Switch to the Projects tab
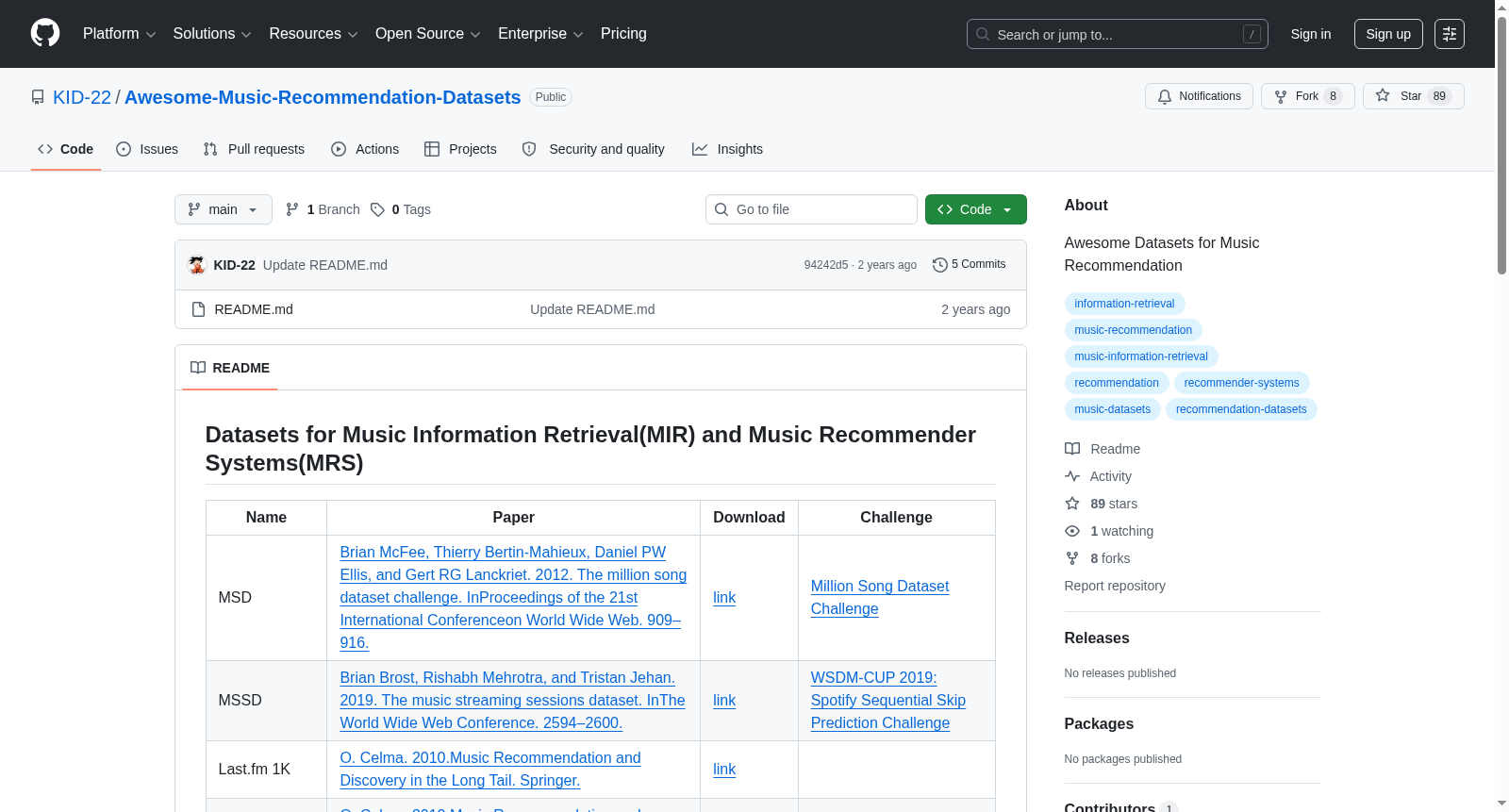 click(460, 149)
